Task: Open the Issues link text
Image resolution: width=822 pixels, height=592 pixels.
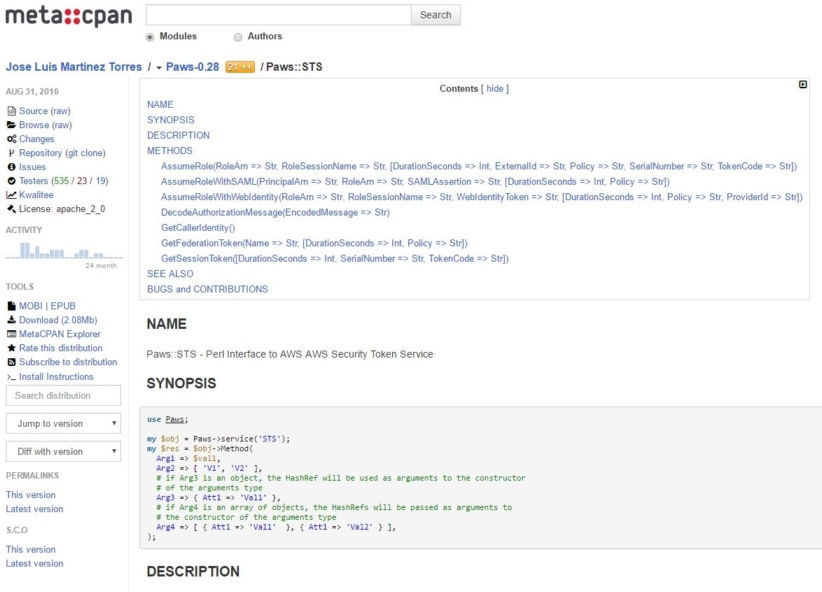Action: (x=33, y=167)
